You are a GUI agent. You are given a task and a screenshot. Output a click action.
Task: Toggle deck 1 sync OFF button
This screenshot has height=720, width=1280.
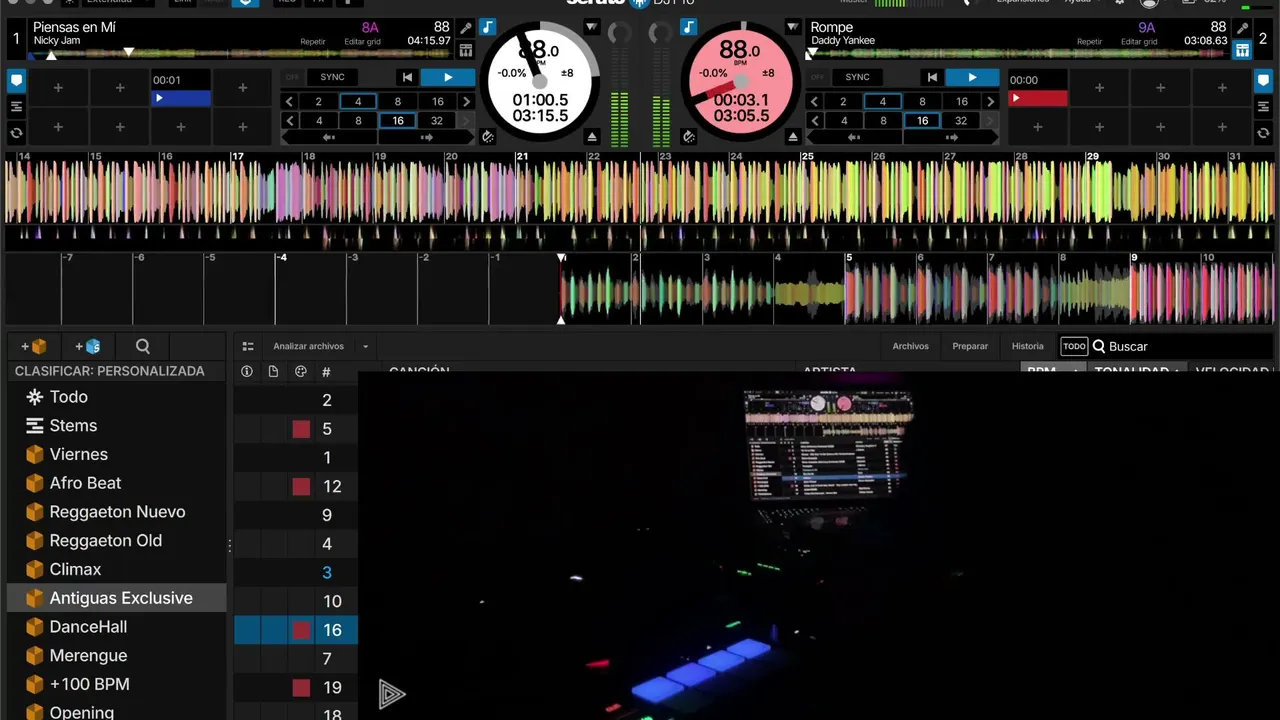(x=292, y=77)
